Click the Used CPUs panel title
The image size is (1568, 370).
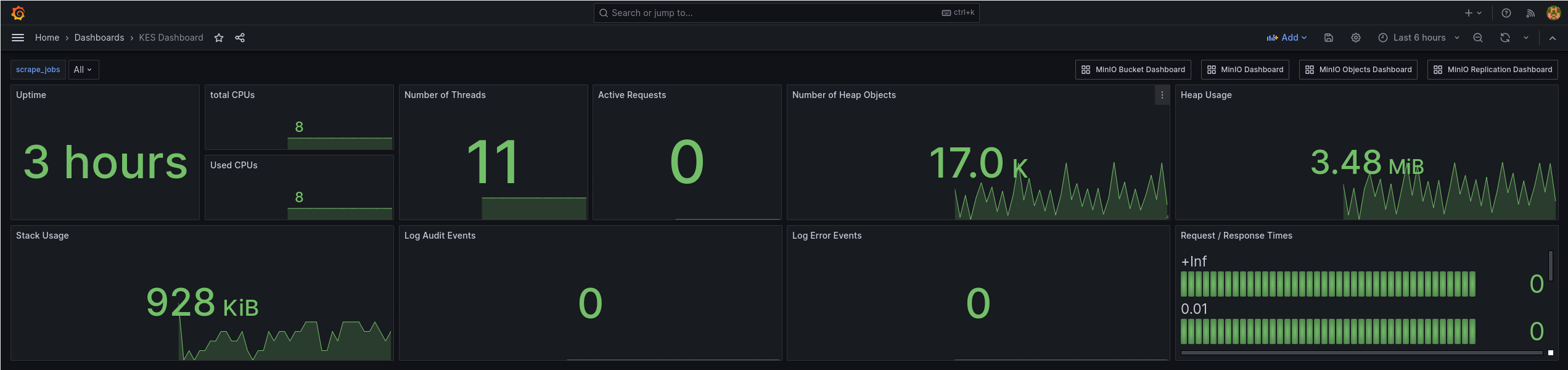pyautogui.click(x=234, y=165)
